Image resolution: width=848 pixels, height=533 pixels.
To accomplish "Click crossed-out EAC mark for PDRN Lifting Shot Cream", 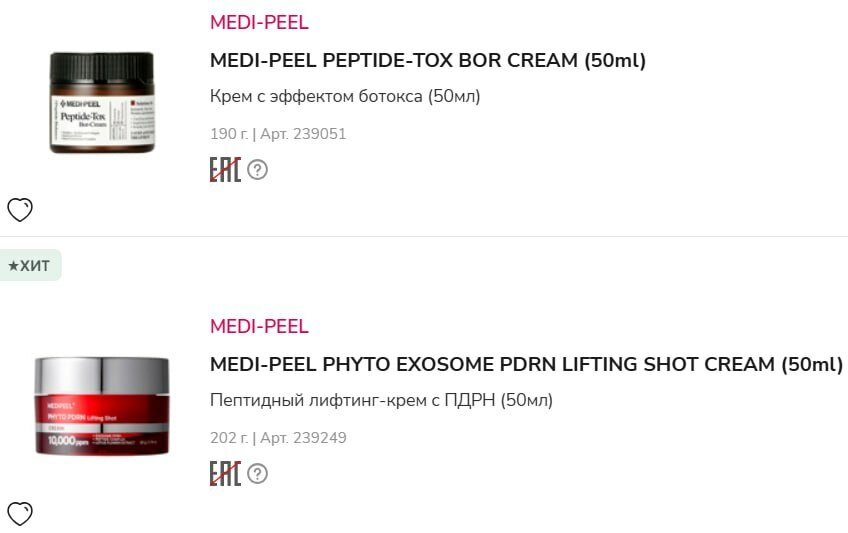I will (x=225, y=473).
